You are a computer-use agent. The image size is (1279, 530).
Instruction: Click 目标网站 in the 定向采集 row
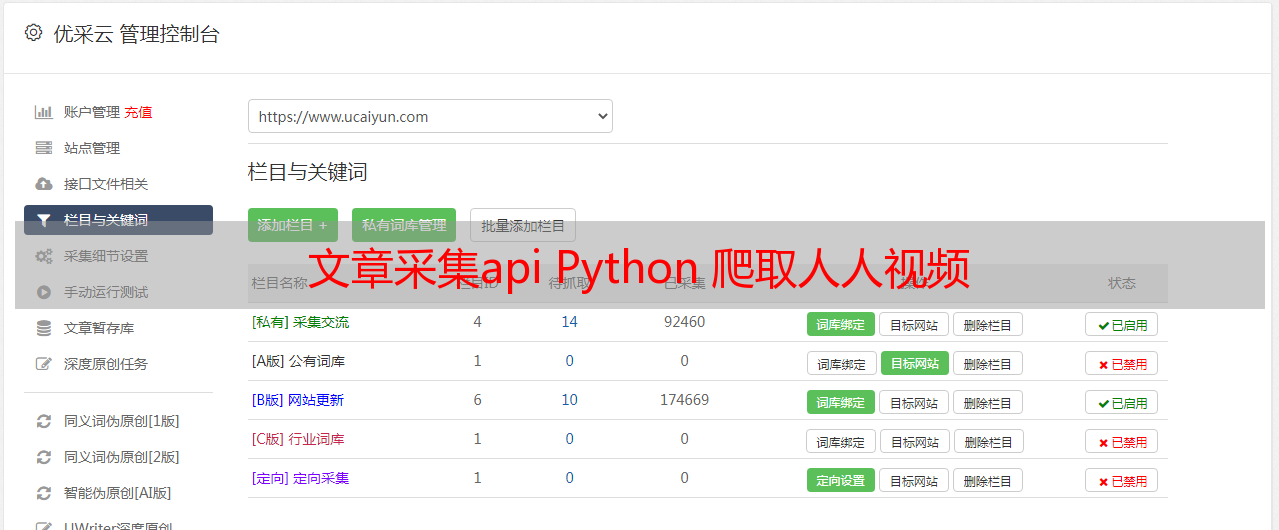tap(914, 480)
